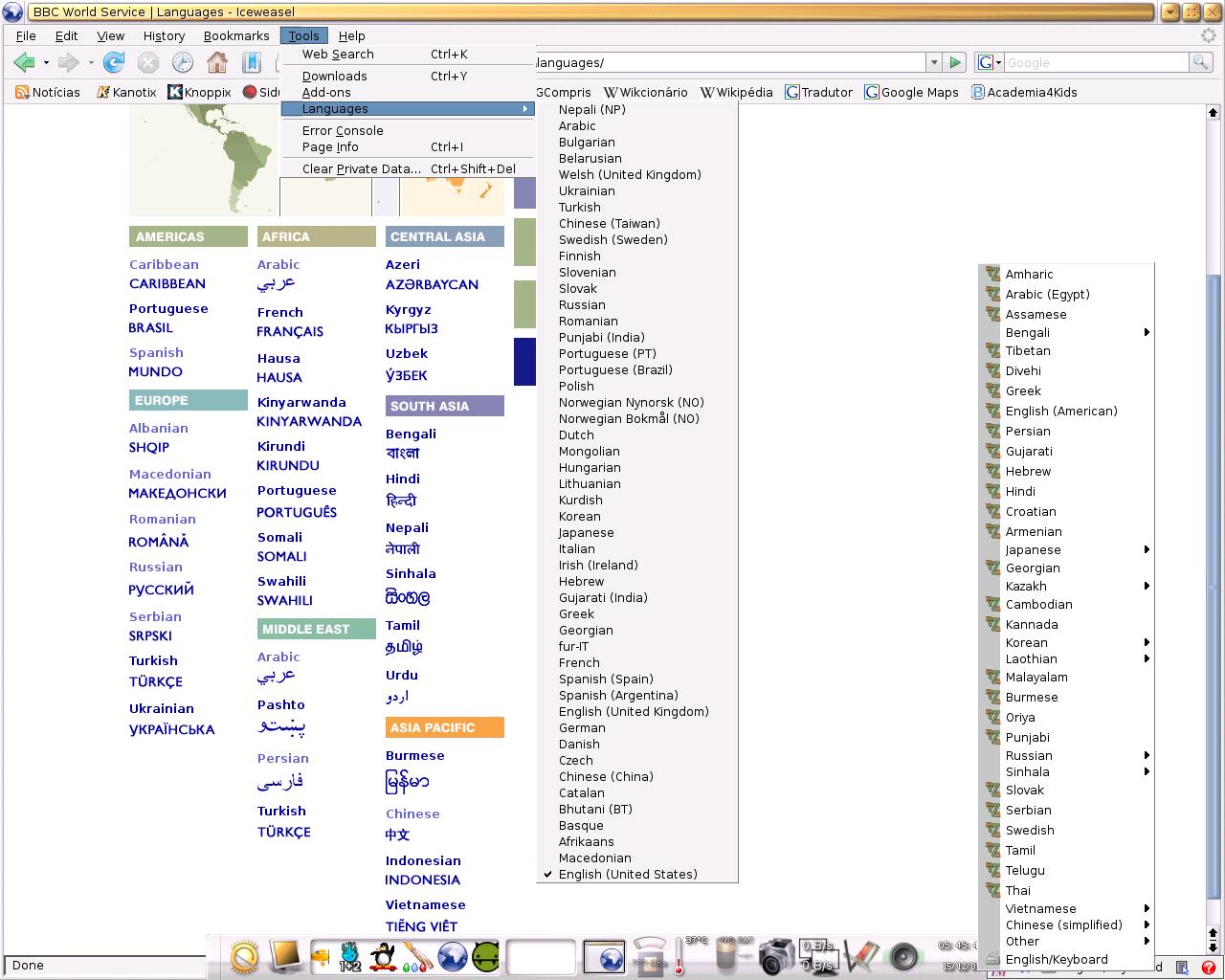Click the monitor icon in taskbar
The height and width of the screenshot is (980, 1225).
(285, 956)
